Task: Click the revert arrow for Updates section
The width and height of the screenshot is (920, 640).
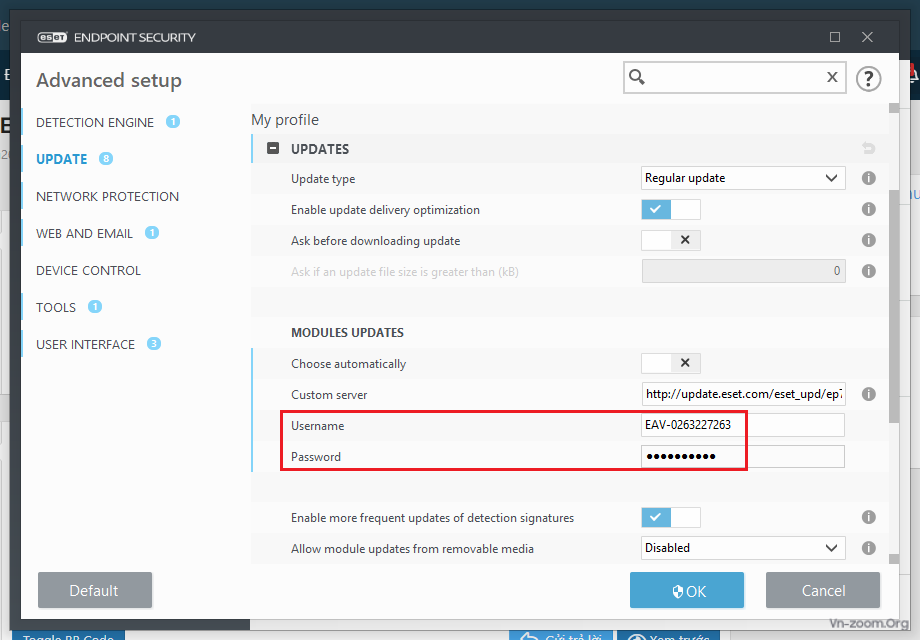Action: 868,148
